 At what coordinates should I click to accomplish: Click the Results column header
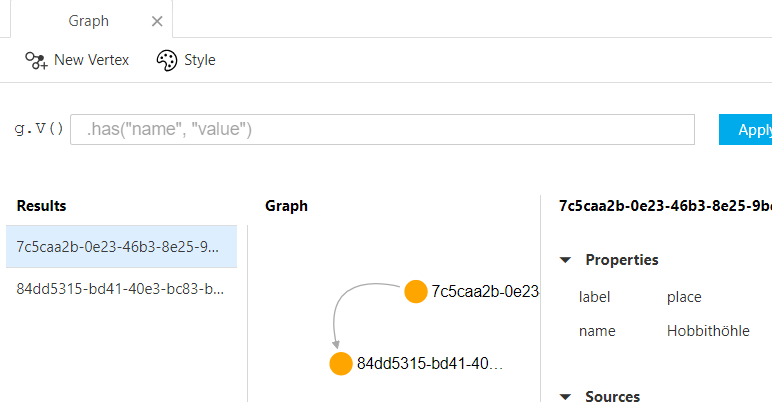[41, 206]
